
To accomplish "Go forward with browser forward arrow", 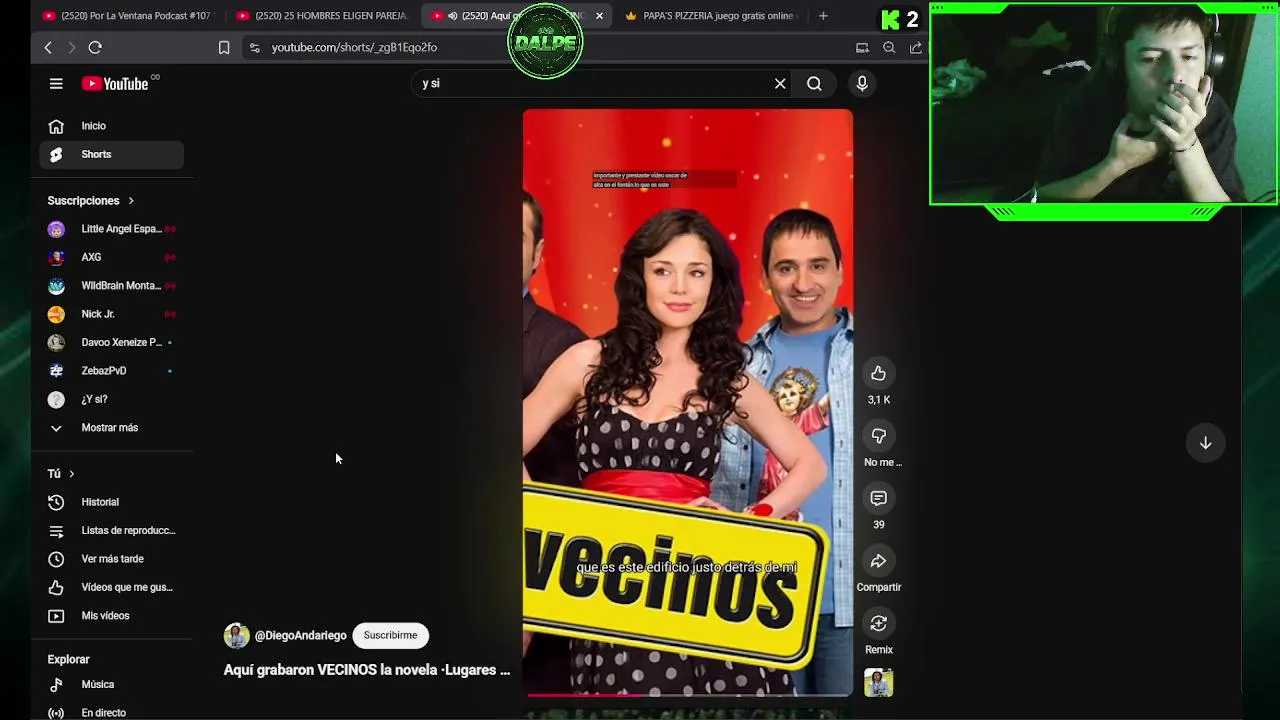I will click(71, 47).
